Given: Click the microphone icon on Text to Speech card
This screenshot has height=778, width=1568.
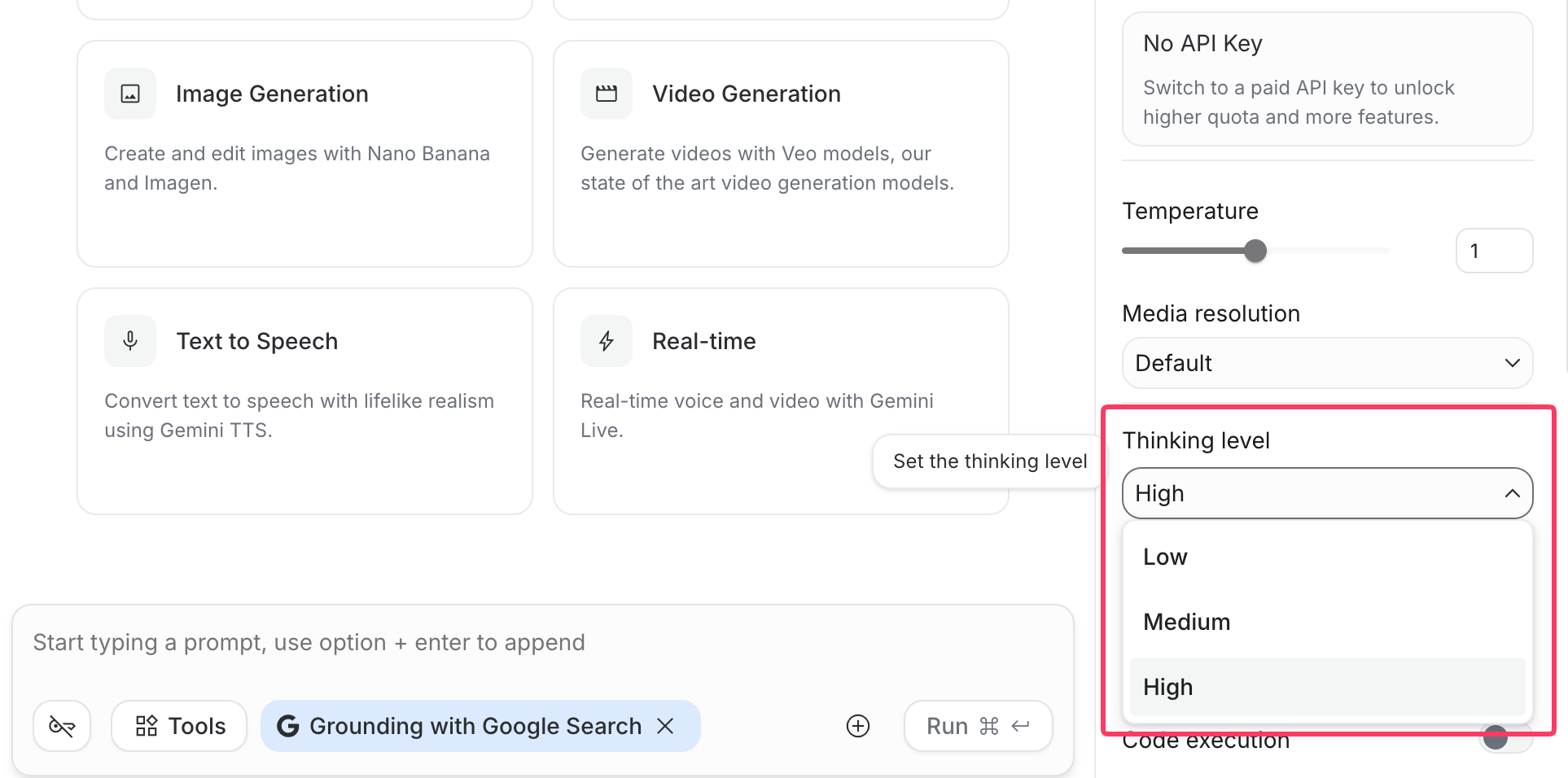Looking at the screenshot, I should tap(129, 341).
